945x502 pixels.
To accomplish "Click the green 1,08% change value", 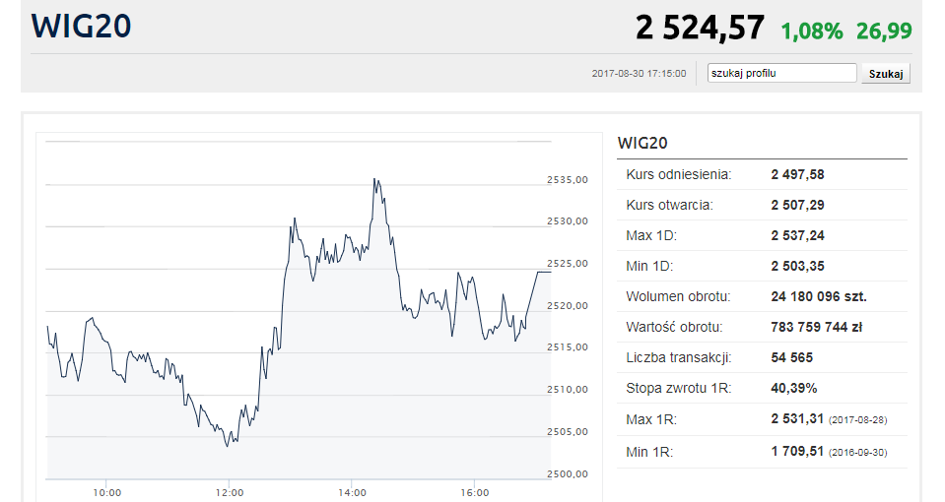I will click(812, 30).
